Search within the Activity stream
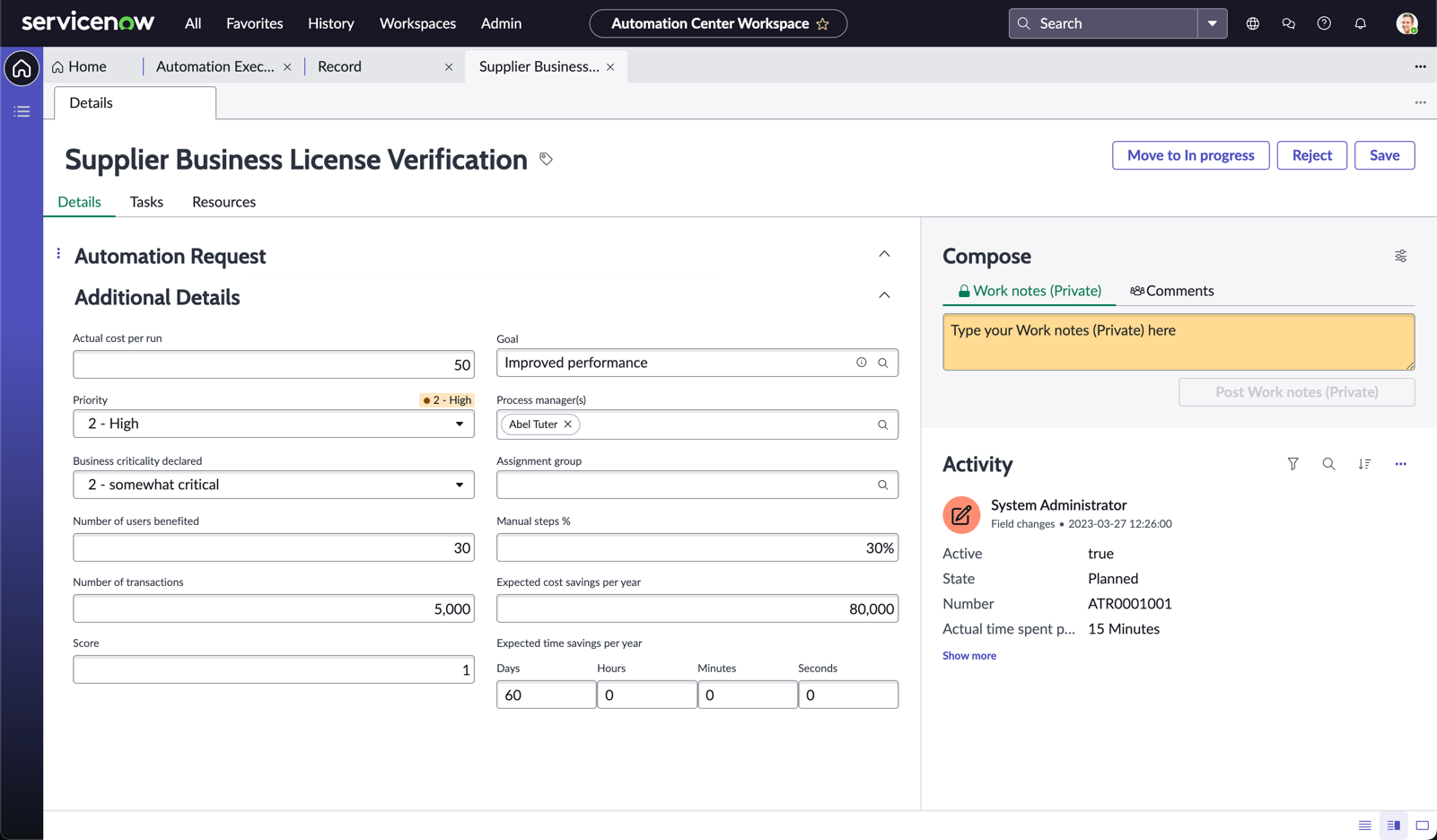Image resolution: width=1437 pixels, height=840 pixels. [x=1328, y=464]
